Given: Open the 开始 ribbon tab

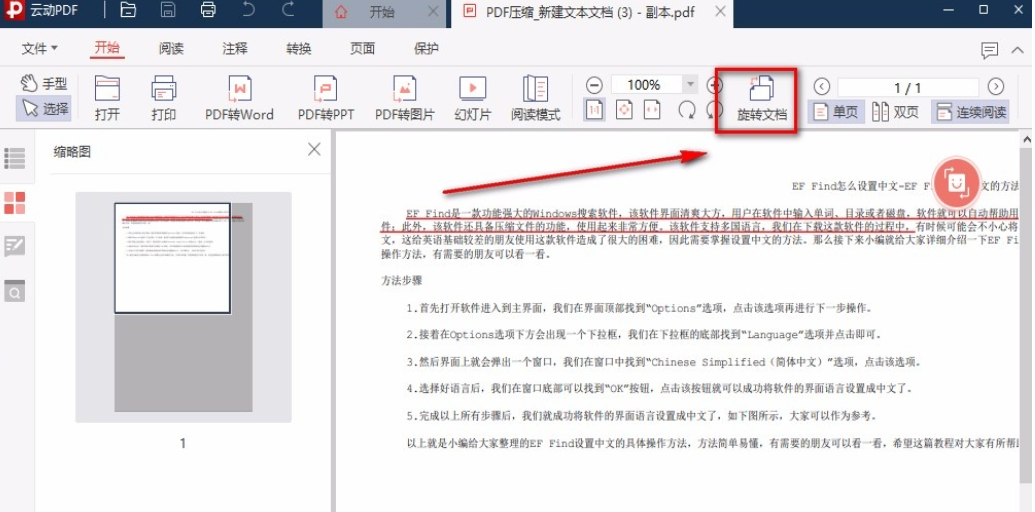Looking at the screenshot, I should pyautogui.click(x=107, y=48).
